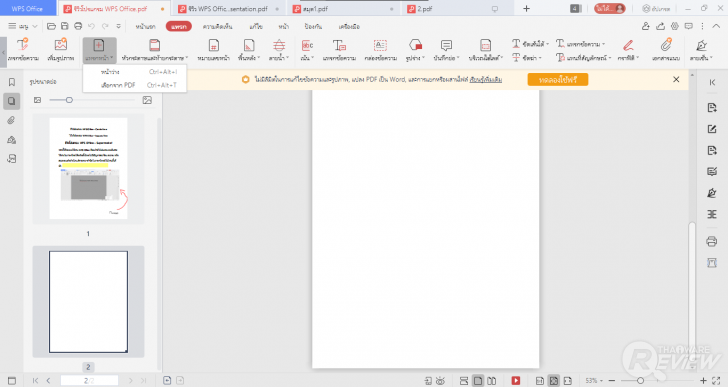Toggle navigation pane icon in status bar
This screenshot has width=728, height=387.
click(12, 381)
